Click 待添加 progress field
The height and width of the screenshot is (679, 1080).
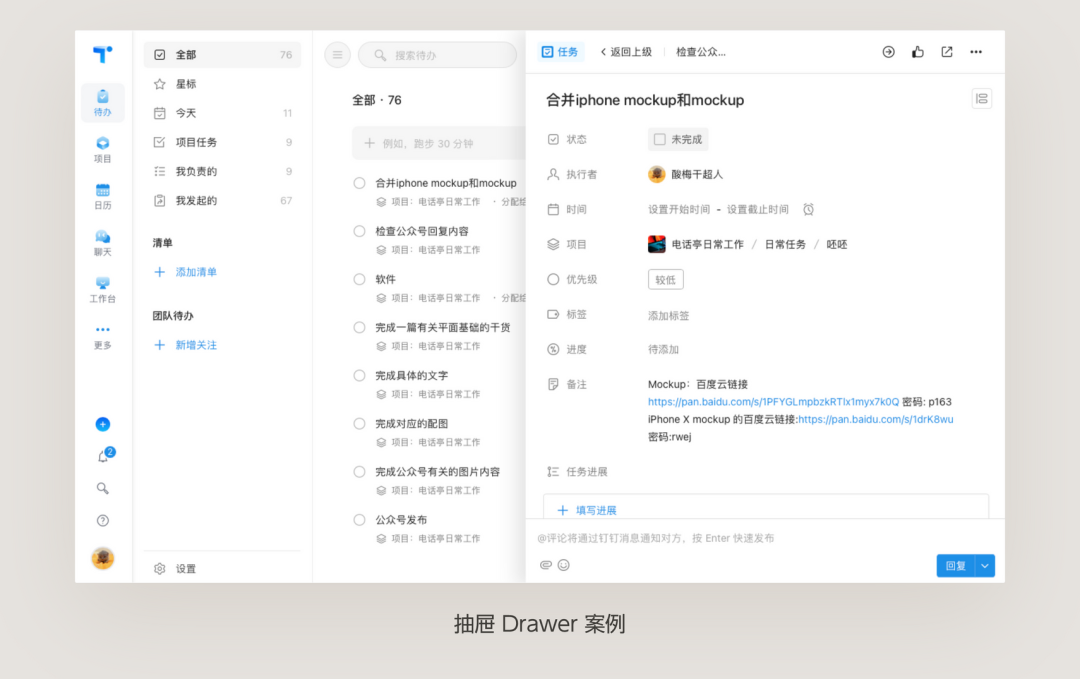(x=663, y=350)
